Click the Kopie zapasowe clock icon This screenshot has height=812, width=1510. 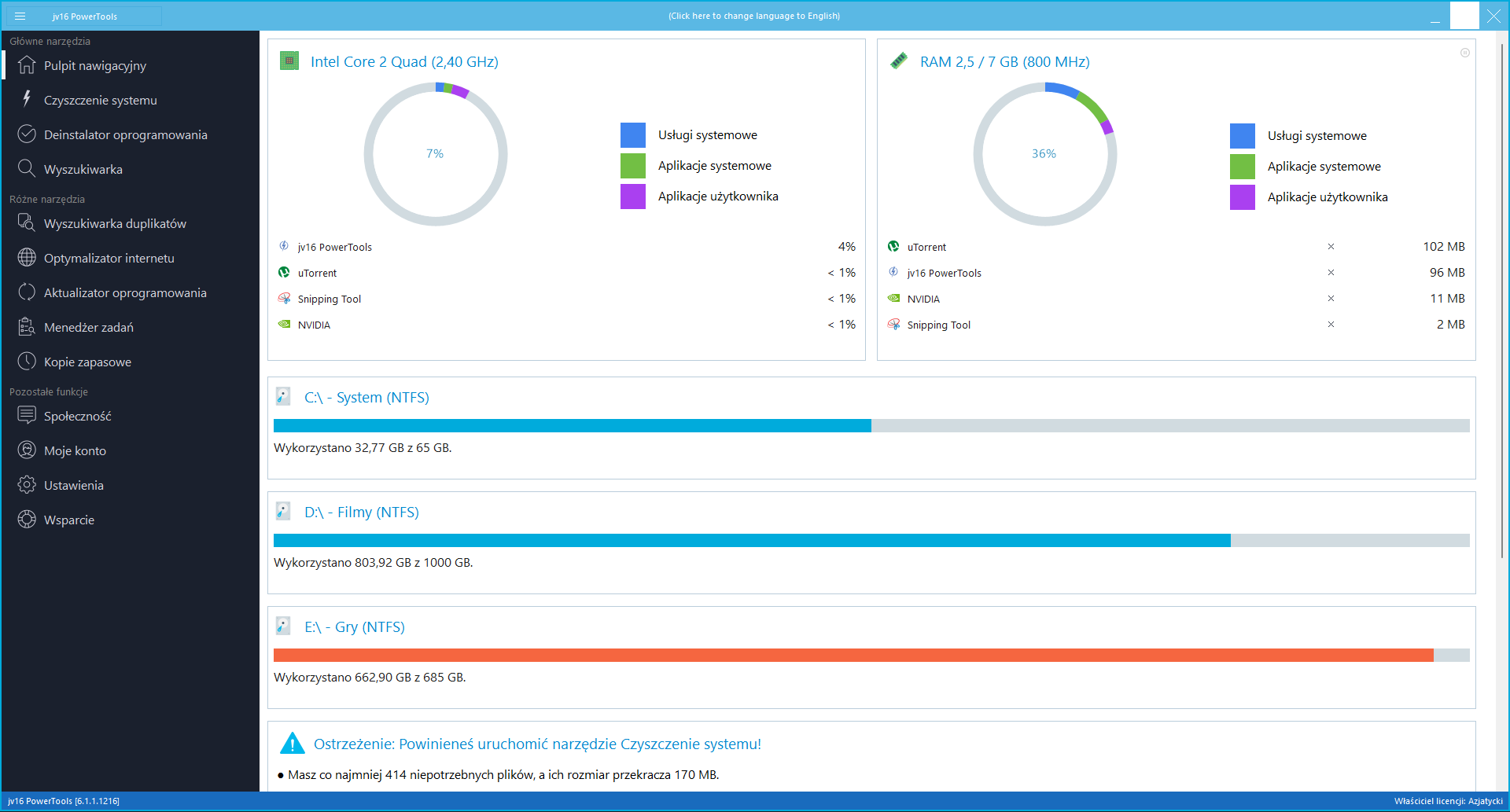27,362
